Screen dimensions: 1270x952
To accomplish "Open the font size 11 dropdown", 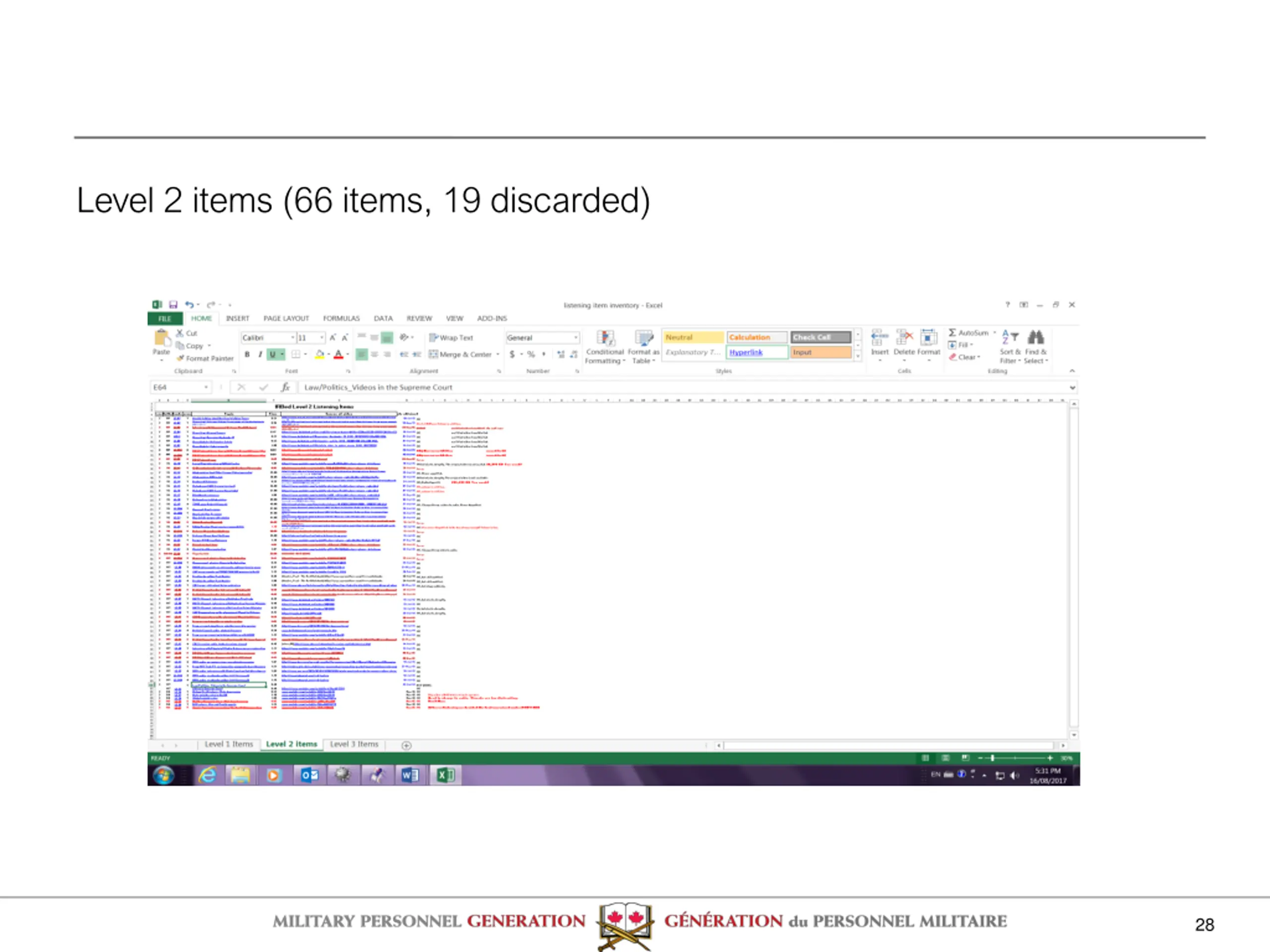I will tap(322, 338).
